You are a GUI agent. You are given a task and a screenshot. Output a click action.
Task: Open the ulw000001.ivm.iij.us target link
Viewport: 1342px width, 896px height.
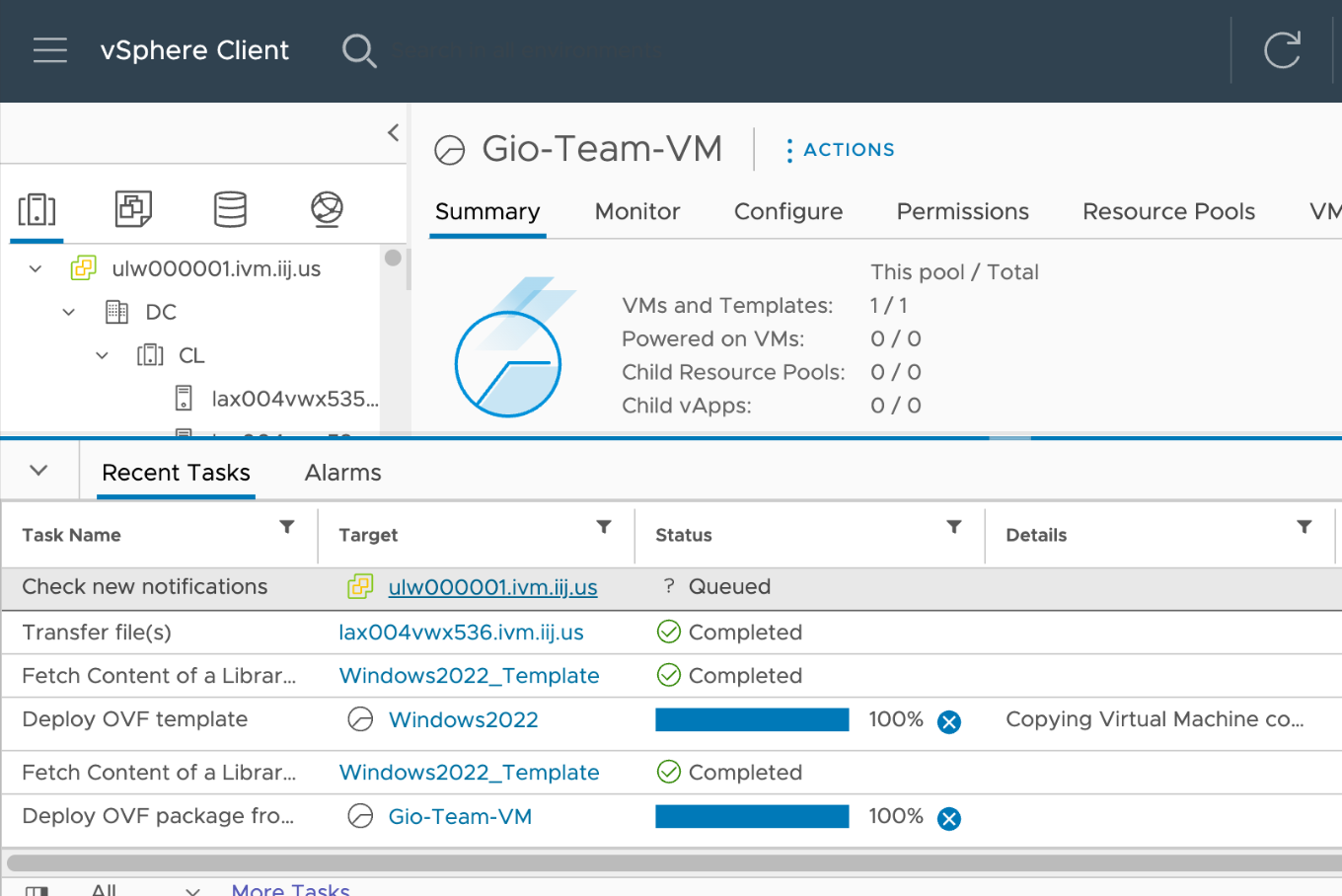click(493, 587)
